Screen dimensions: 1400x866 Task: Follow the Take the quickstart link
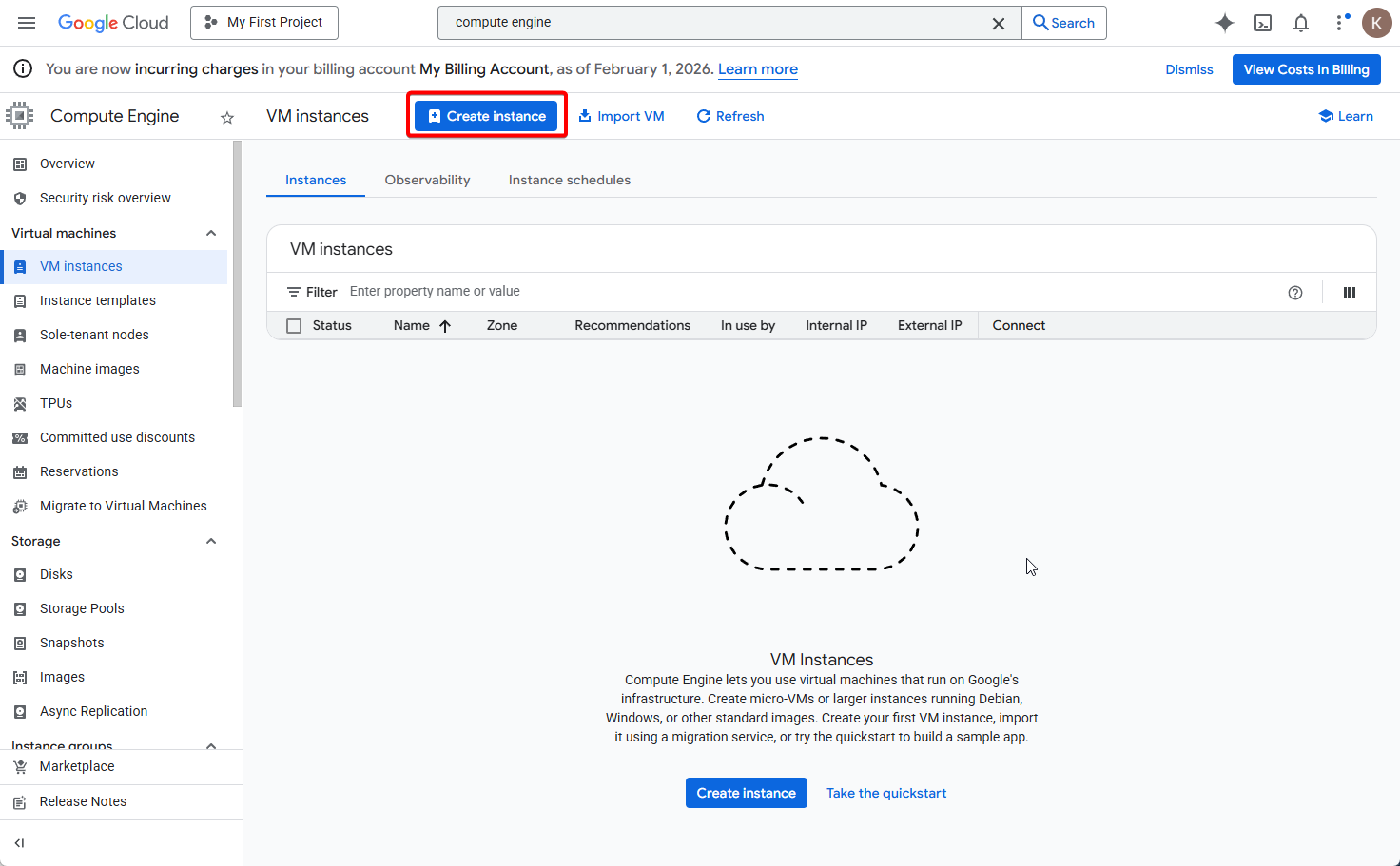[886, 793]
